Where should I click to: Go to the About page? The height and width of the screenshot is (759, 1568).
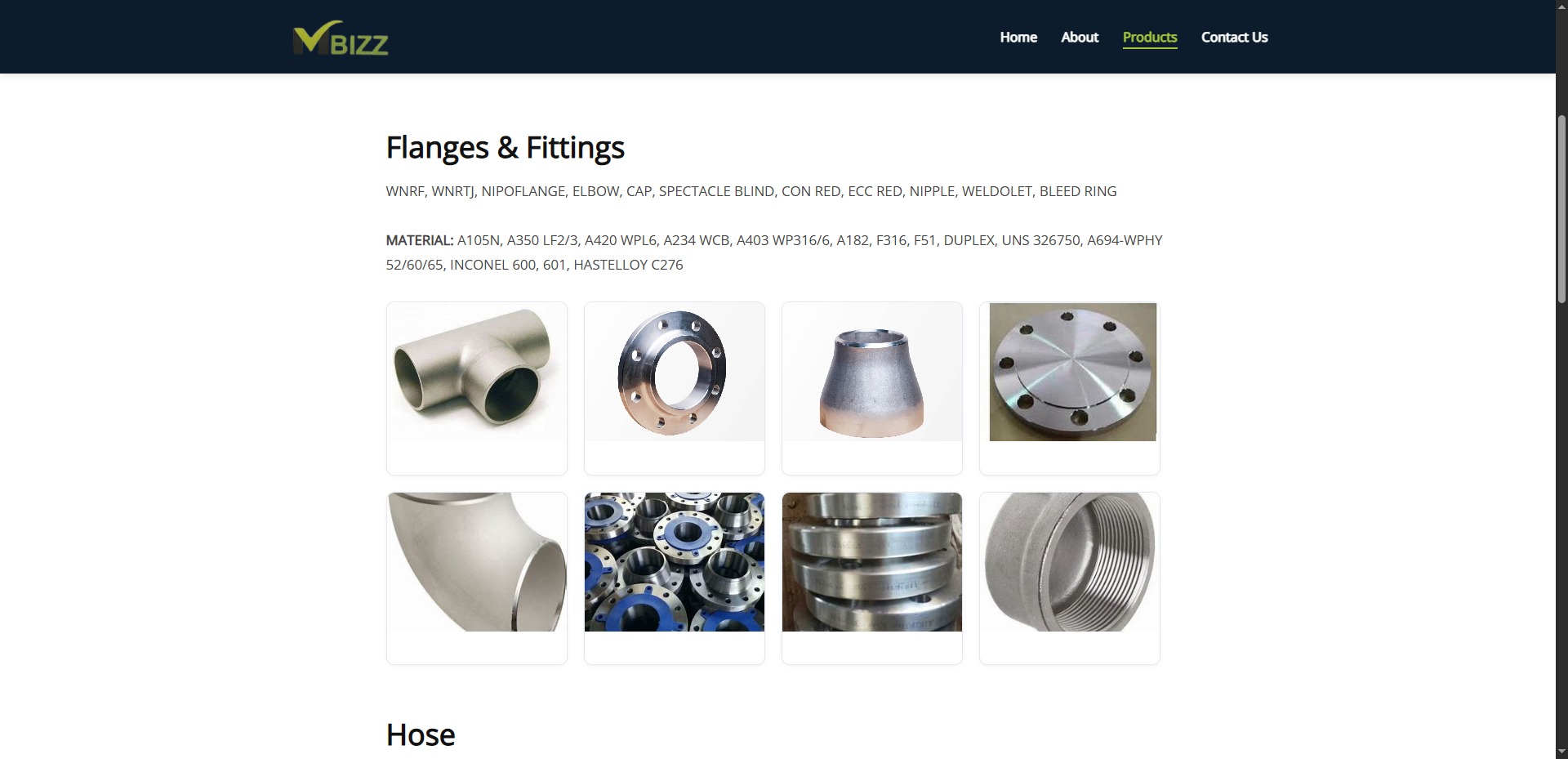pos(1080,38)
